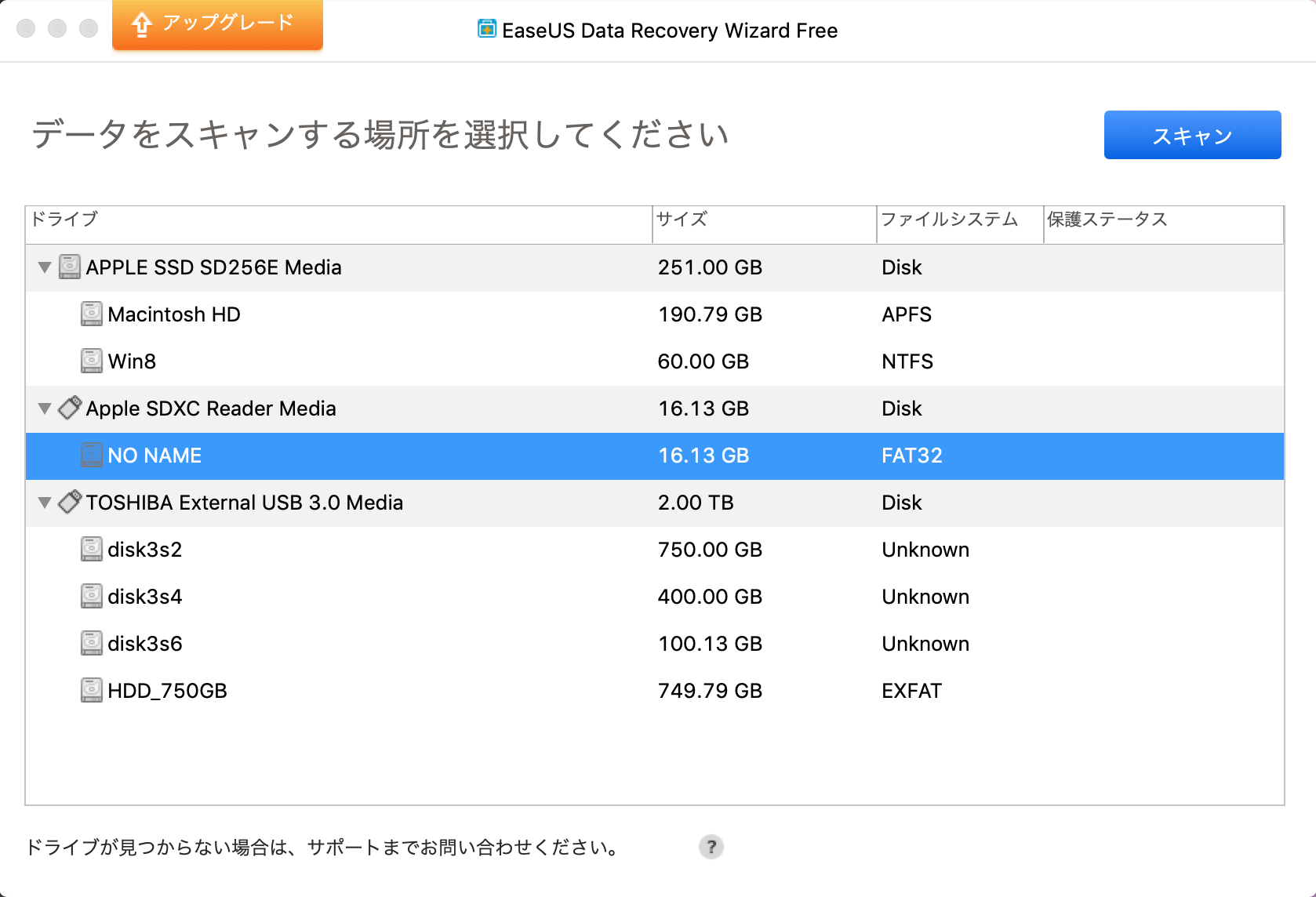This screenshot has height=897, width=1316.
Task: Select the APPLE SSD SD256E Media label
Action: click(214, 267)
